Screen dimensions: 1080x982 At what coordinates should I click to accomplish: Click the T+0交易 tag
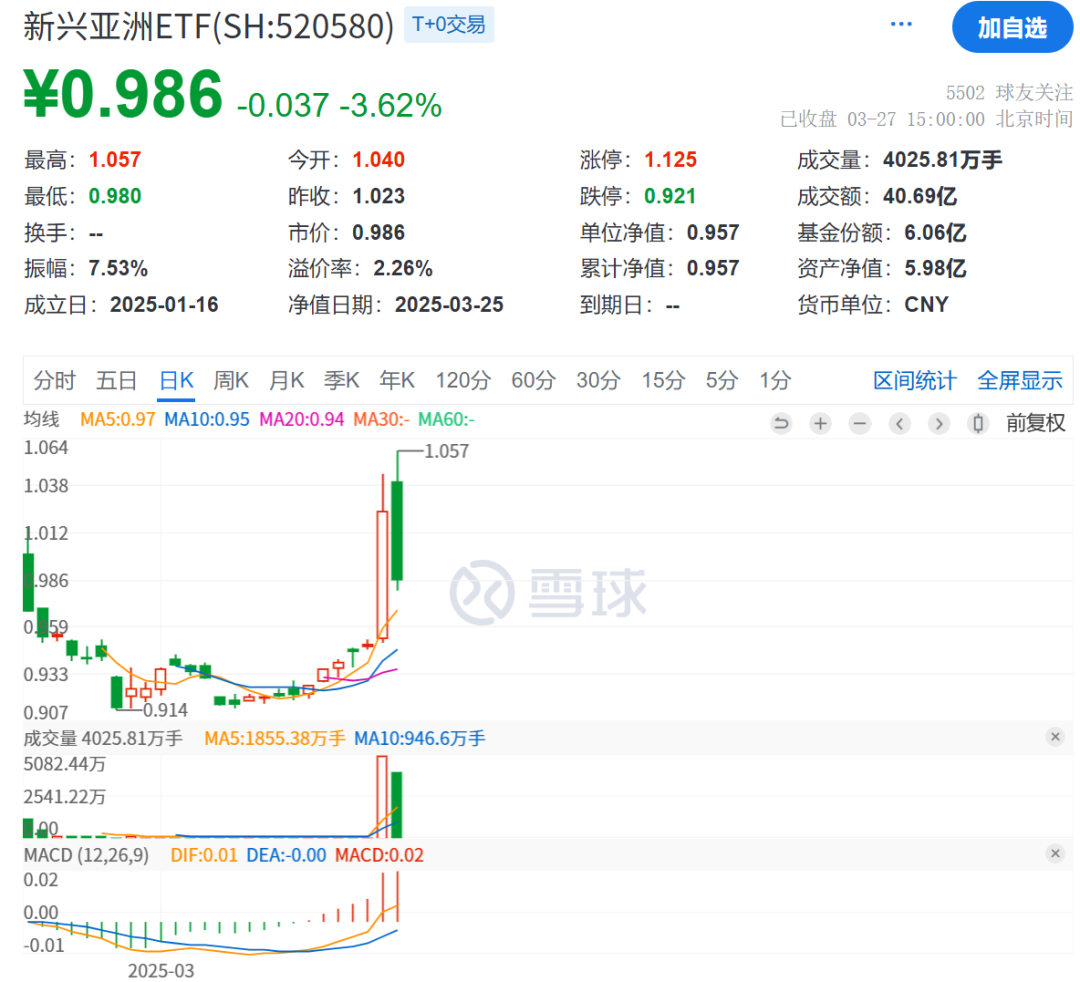pos(448,25)
